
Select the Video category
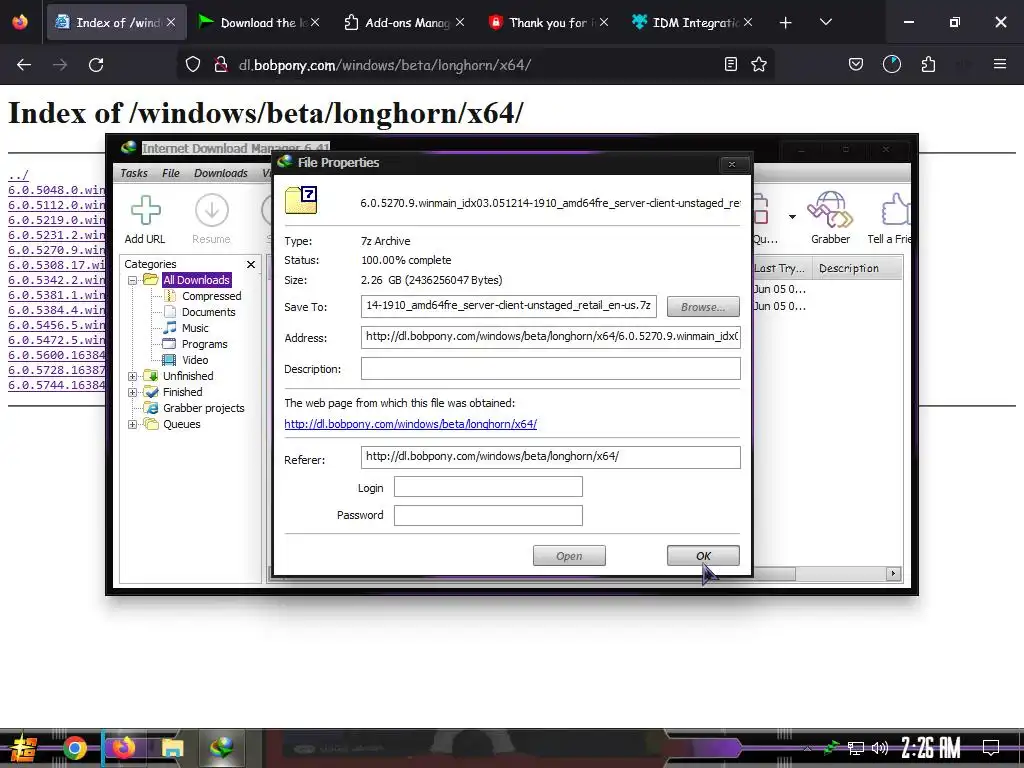tap(195, 360)
